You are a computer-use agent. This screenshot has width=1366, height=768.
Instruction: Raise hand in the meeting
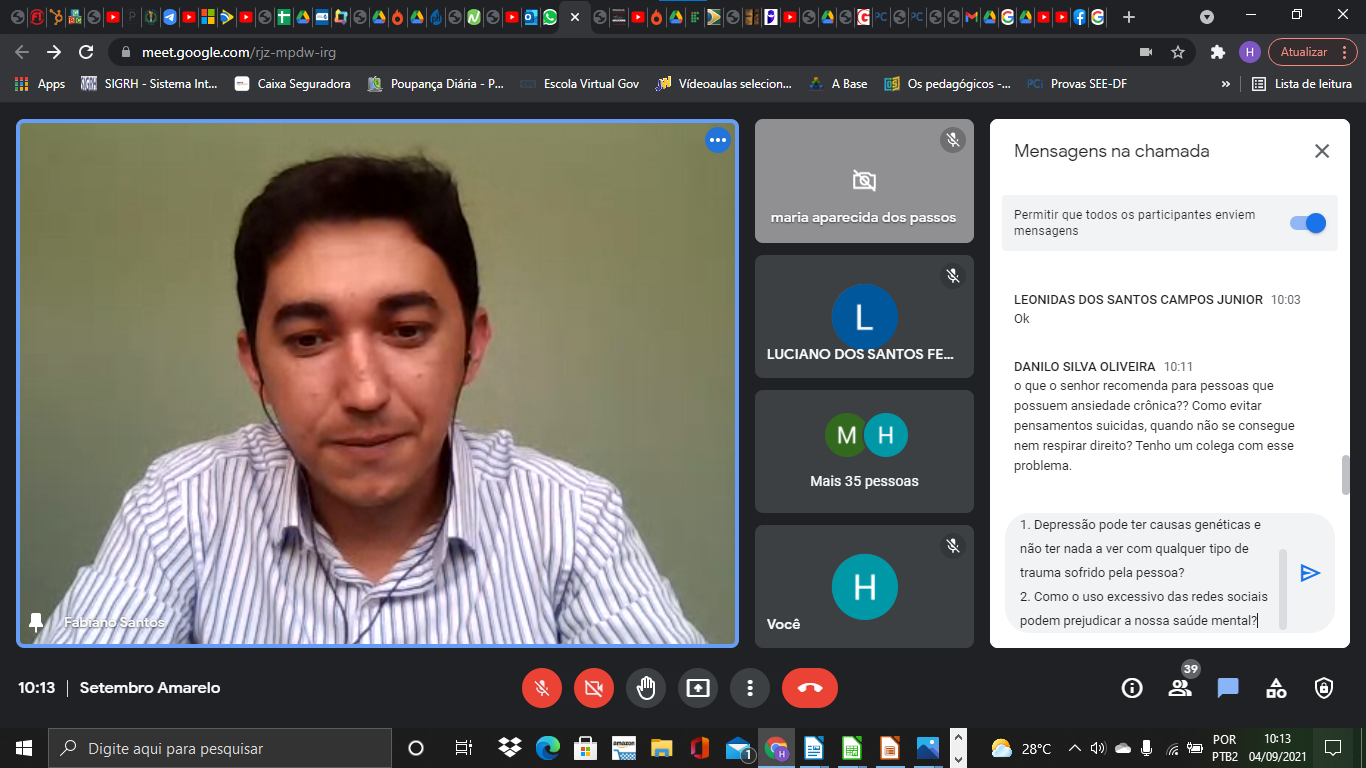[x=646, y=688]
